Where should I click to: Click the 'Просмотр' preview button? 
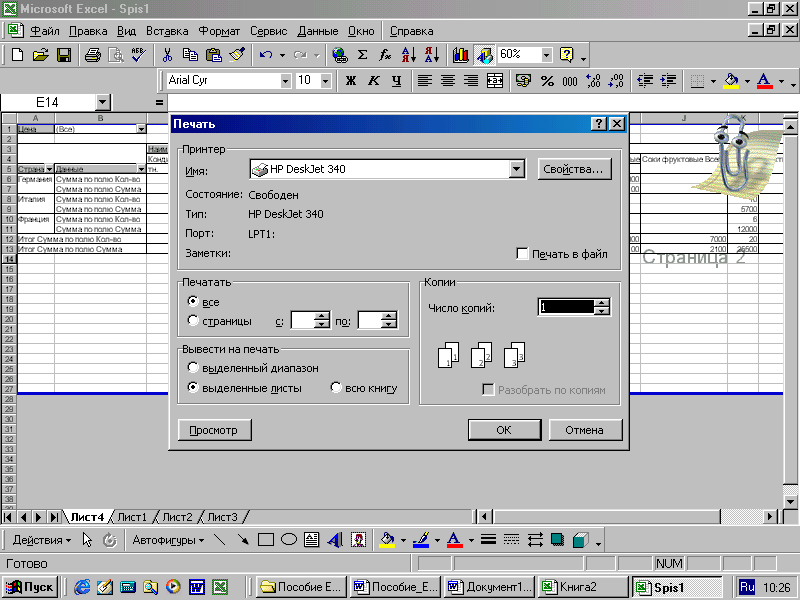(x=214, y=430)
